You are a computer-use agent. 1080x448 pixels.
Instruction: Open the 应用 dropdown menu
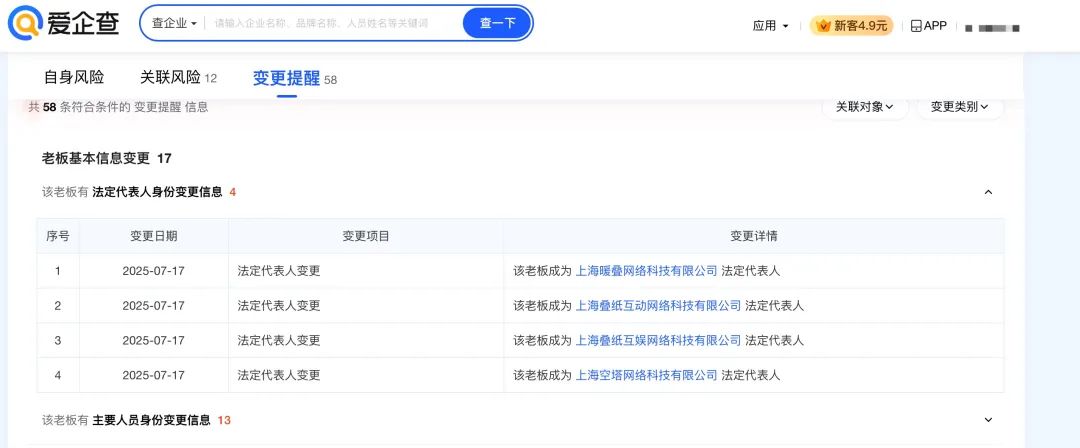771,26
